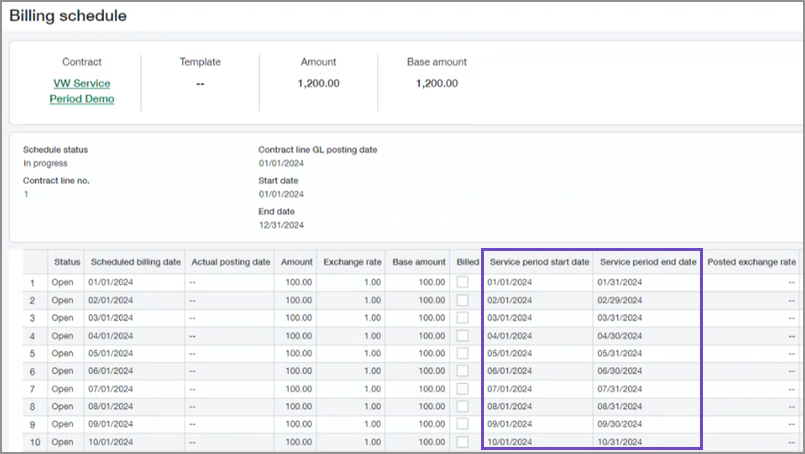Image resolution: width=805 pixels, height=454 pixels.
Task: Mark row 7 as Billed
Action: pos(462,389)
